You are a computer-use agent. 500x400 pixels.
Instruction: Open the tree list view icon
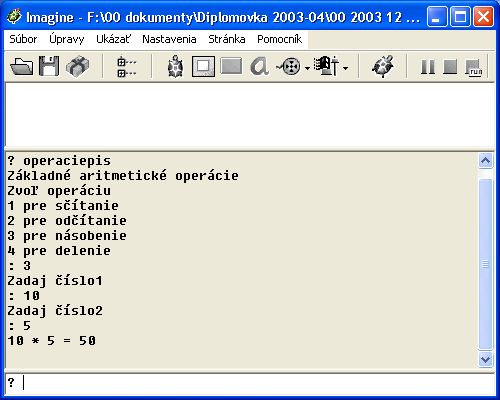tap(127, 67)
